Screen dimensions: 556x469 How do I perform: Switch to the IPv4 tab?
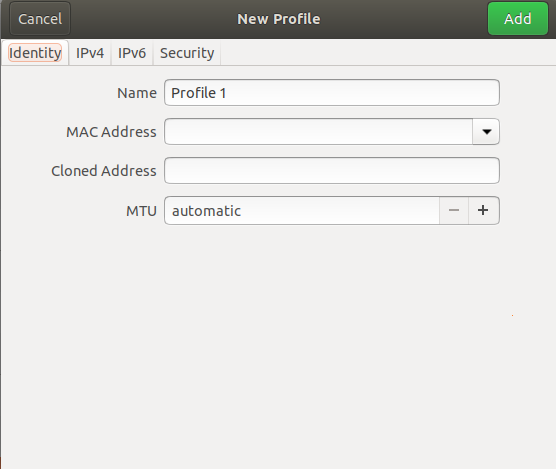click(90, 53)
